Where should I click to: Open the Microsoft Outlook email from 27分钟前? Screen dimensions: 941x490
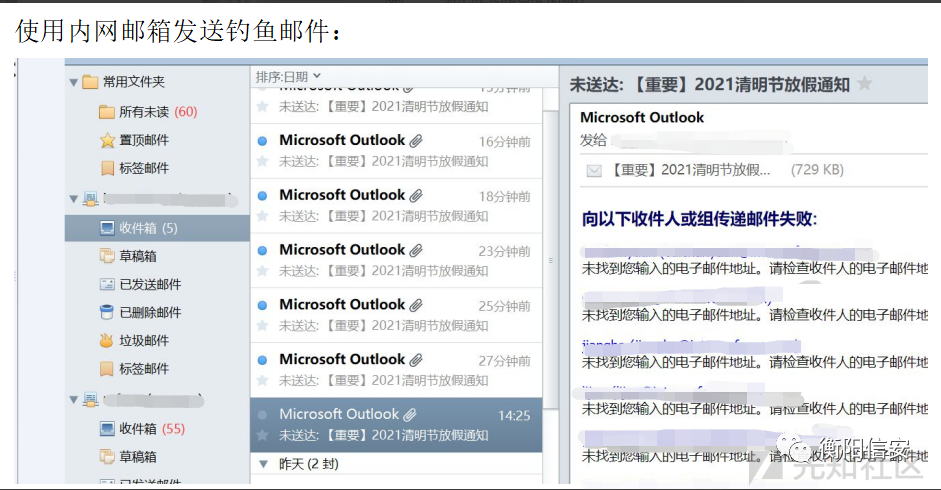pos(396,369)
